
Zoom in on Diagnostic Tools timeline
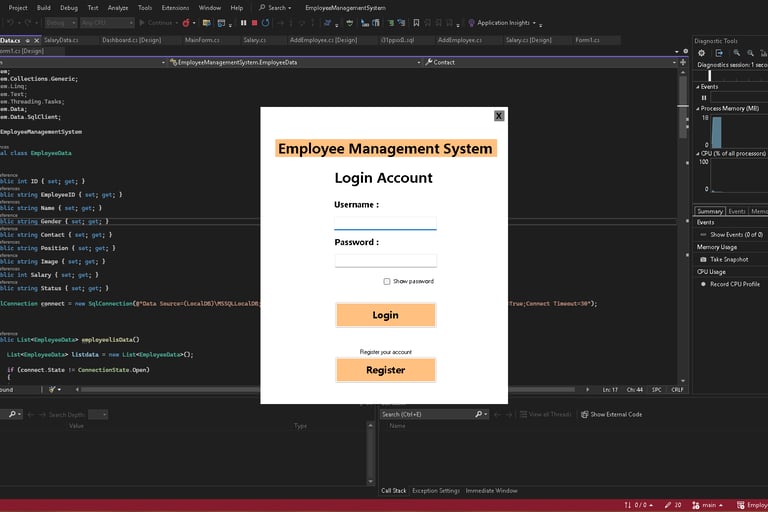(736, 53)
